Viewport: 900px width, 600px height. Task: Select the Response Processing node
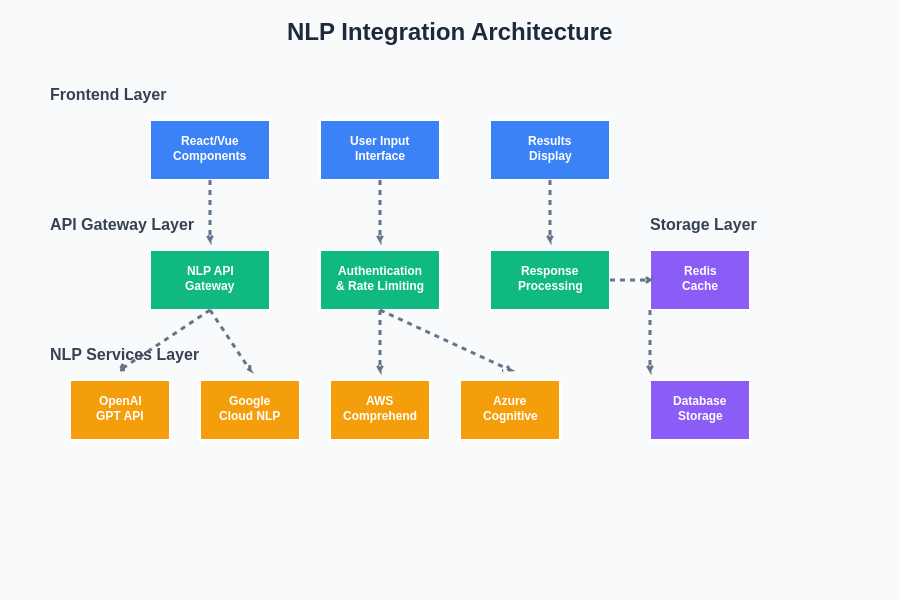[x=550, y=280]
